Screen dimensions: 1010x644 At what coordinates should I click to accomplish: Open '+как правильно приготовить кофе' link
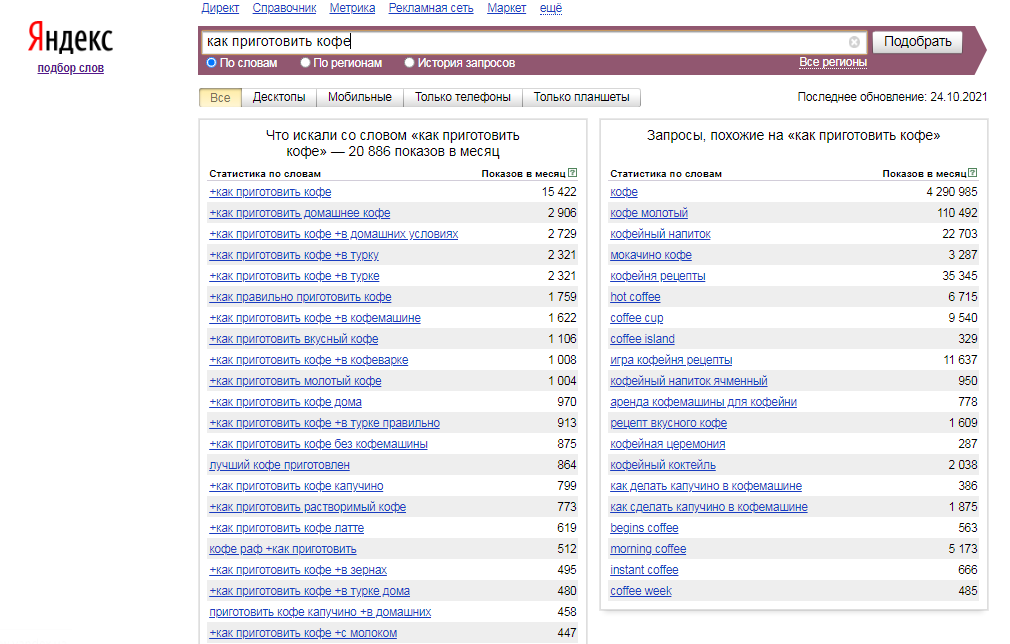300,297
